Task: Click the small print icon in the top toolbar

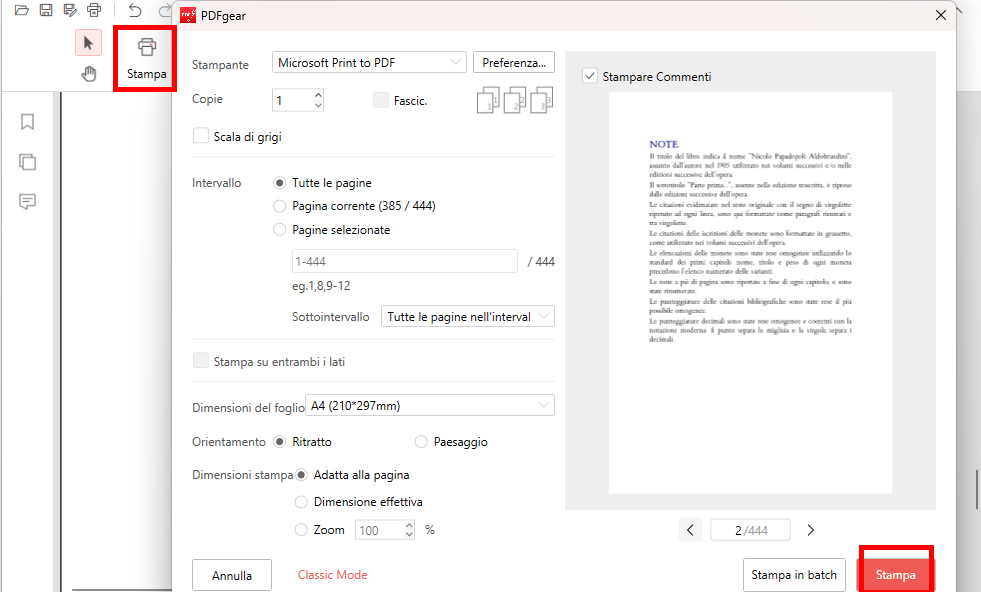Action: coord(94,10)
